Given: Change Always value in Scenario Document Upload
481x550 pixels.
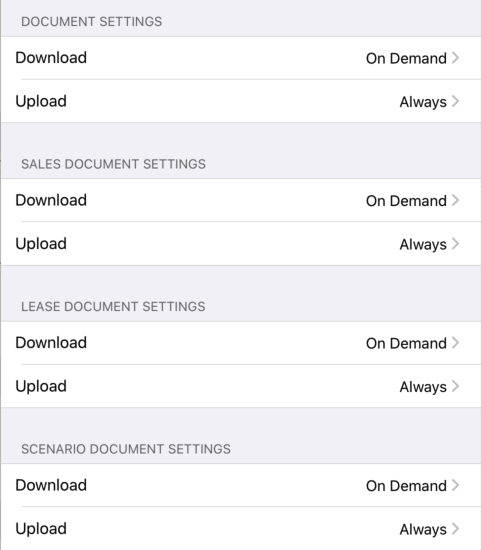Looking at the screenshot, I should (x=423, y=529).
